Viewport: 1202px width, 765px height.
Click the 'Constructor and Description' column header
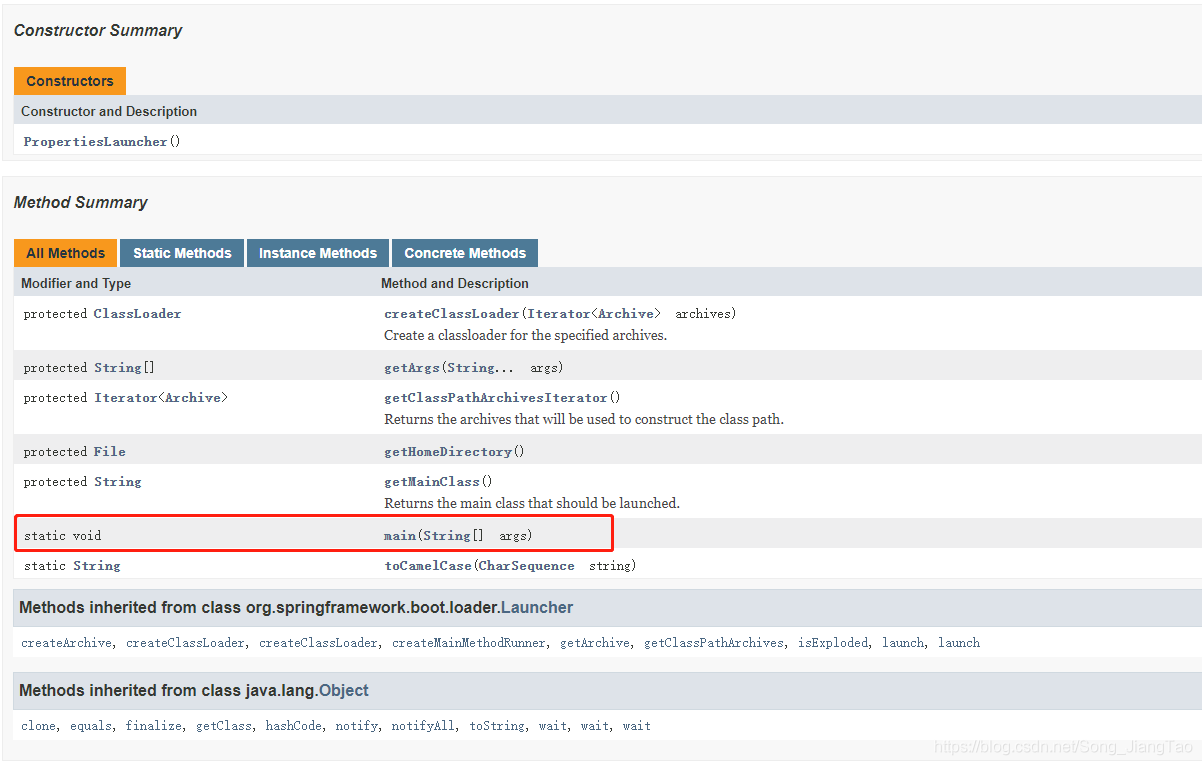coord(109,111)
